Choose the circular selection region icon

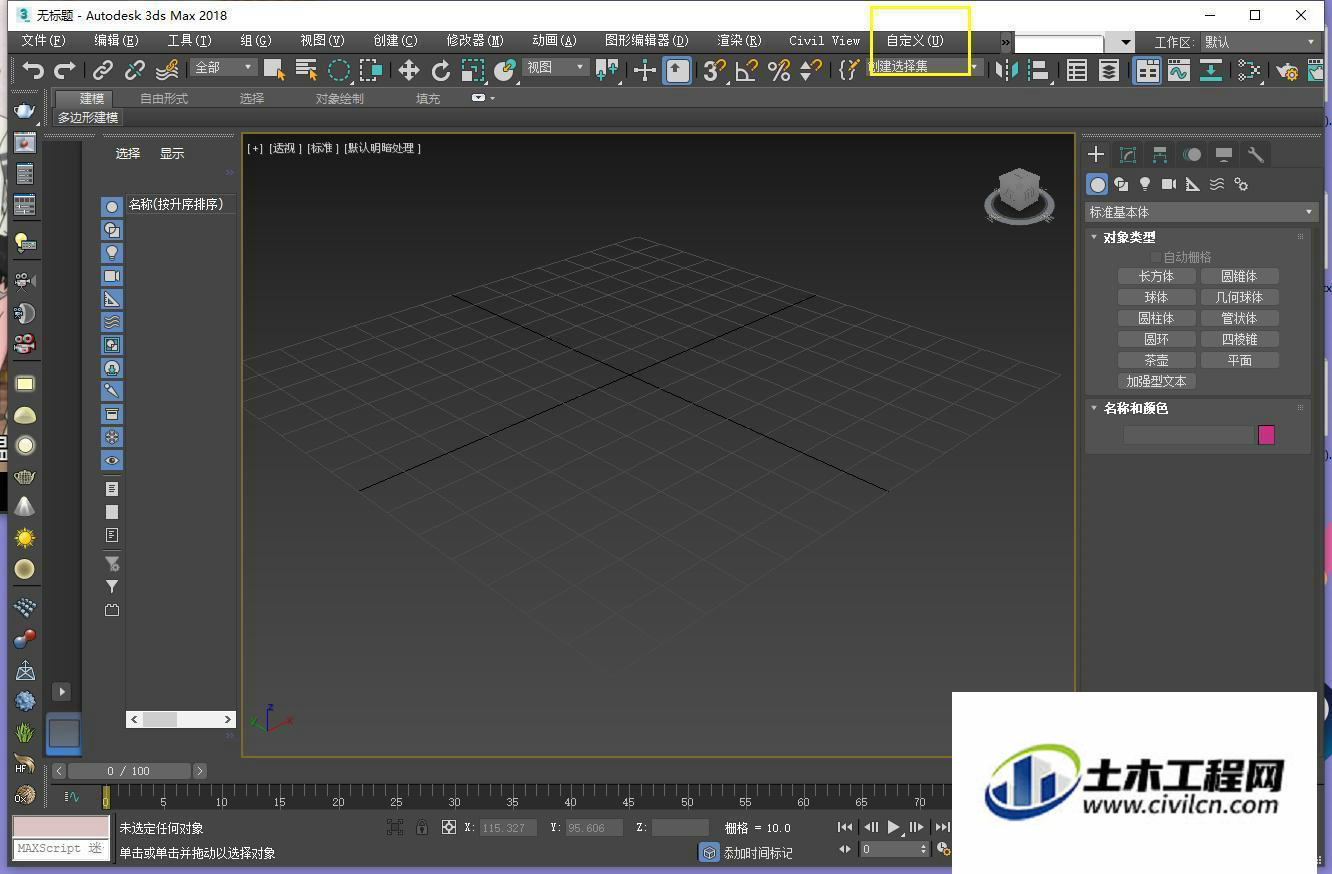339,70
